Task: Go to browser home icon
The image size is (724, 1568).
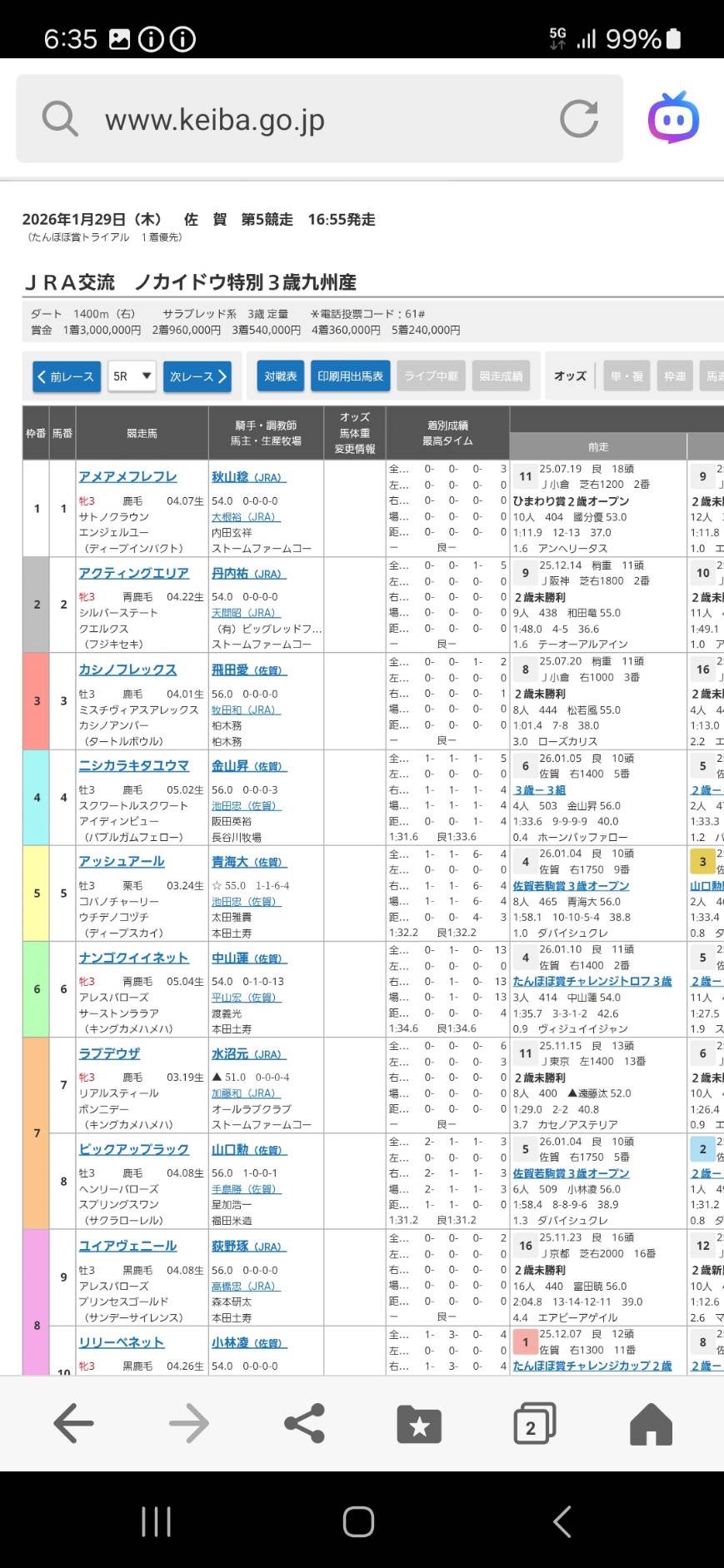Action: pyautogui.click(x=651, y=1423)
